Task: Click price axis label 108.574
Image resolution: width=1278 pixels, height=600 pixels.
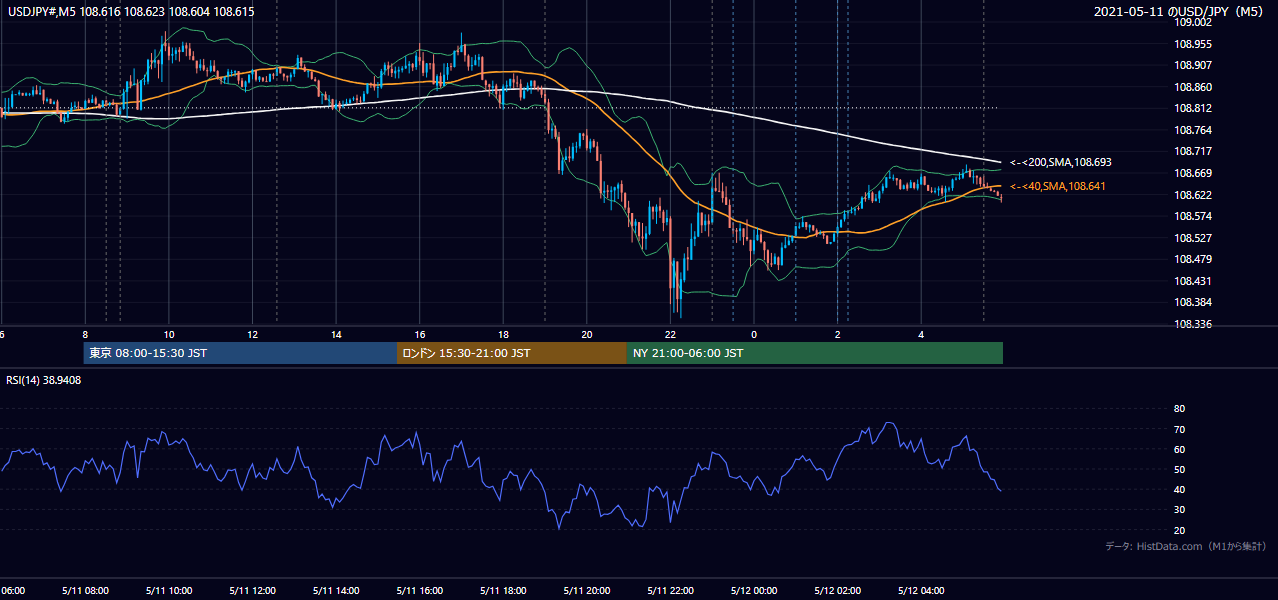Action: click(1194, 216)
